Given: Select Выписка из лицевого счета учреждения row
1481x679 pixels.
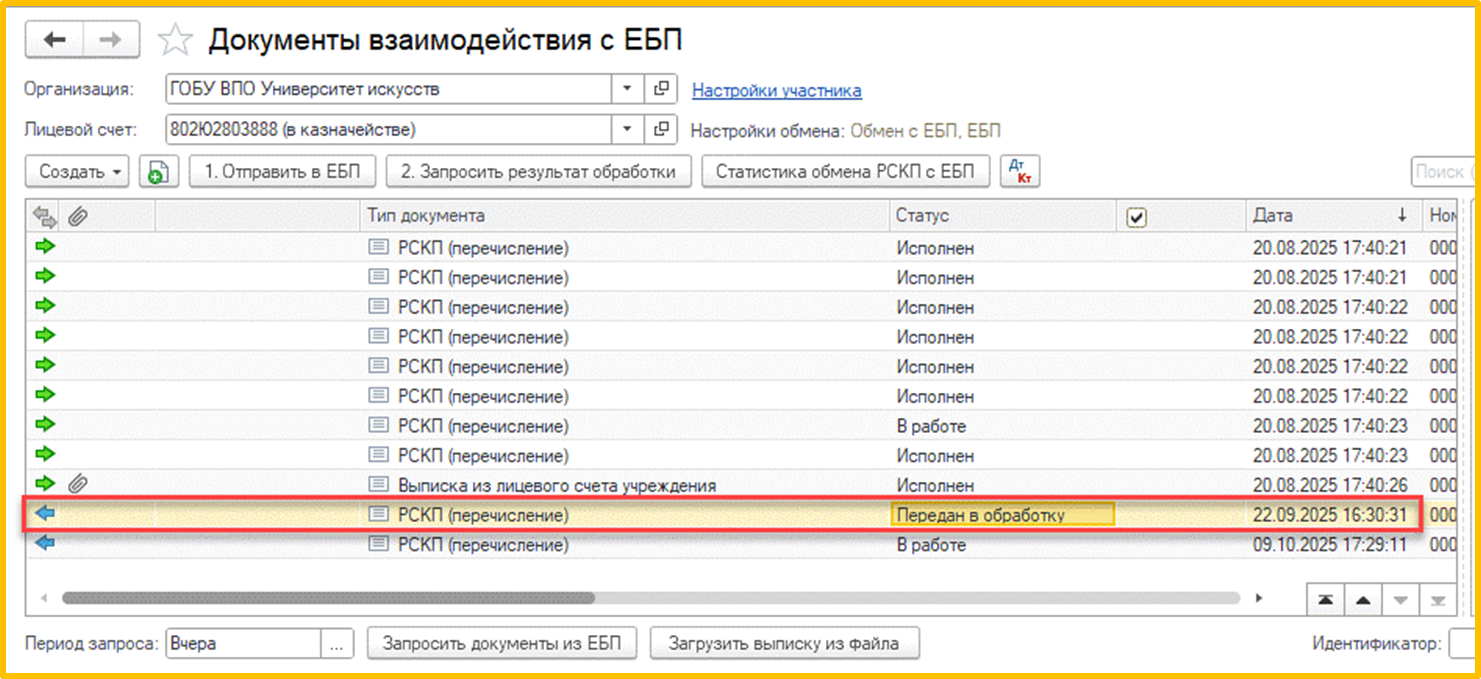Looking at the screenshot, I should click(x=740, y=485).
